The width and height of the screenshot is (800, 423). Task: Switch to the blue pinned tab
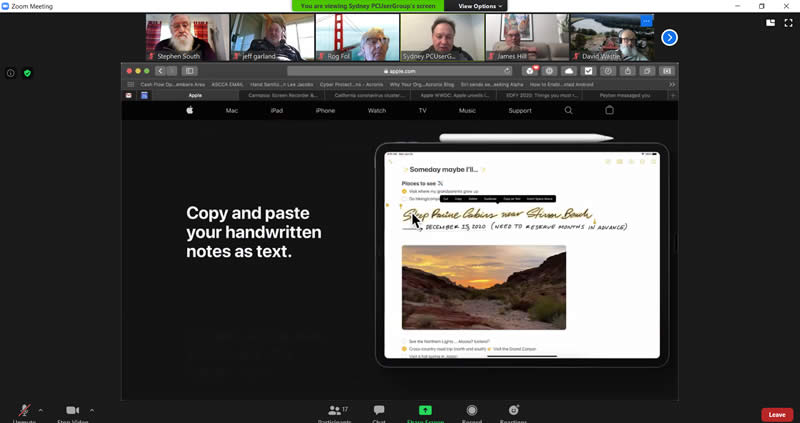point(144,95)
